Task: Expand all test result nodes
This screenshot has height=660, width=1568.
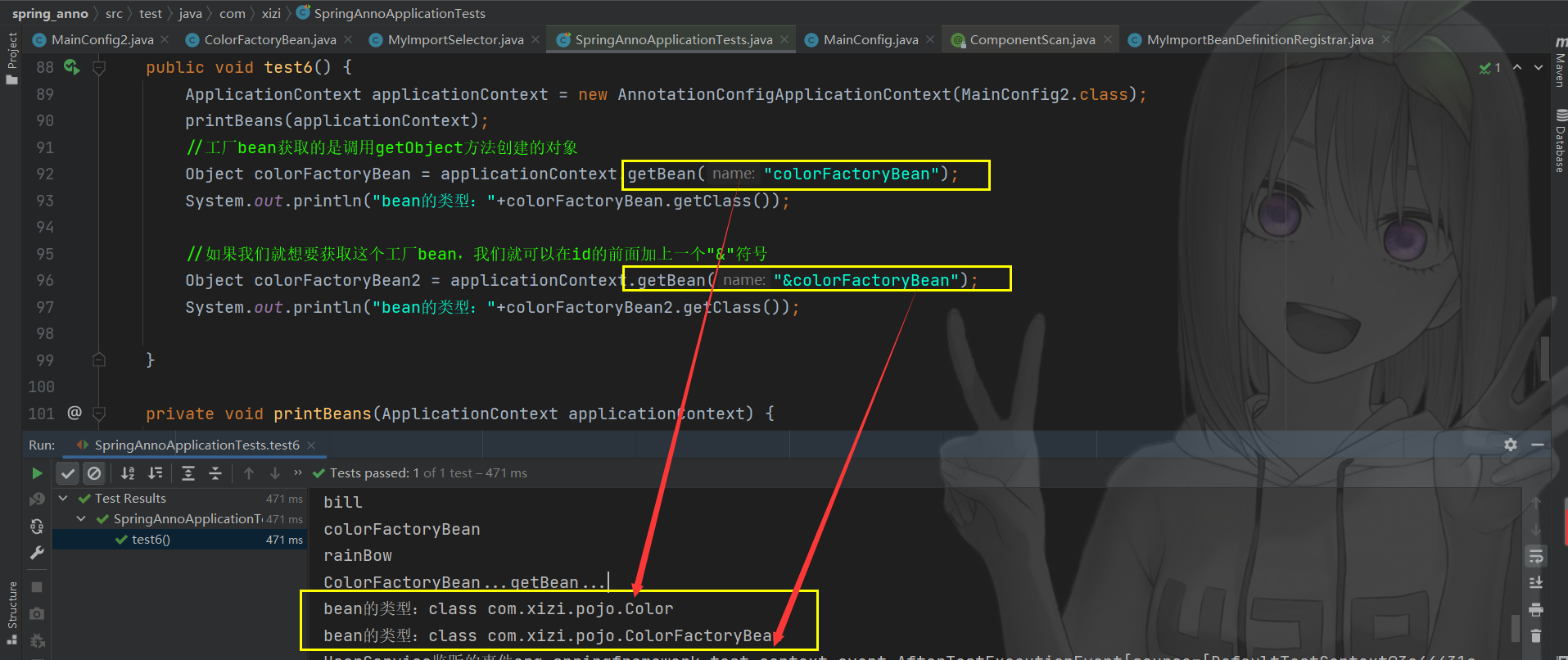Action: click(x=188, y=473)
